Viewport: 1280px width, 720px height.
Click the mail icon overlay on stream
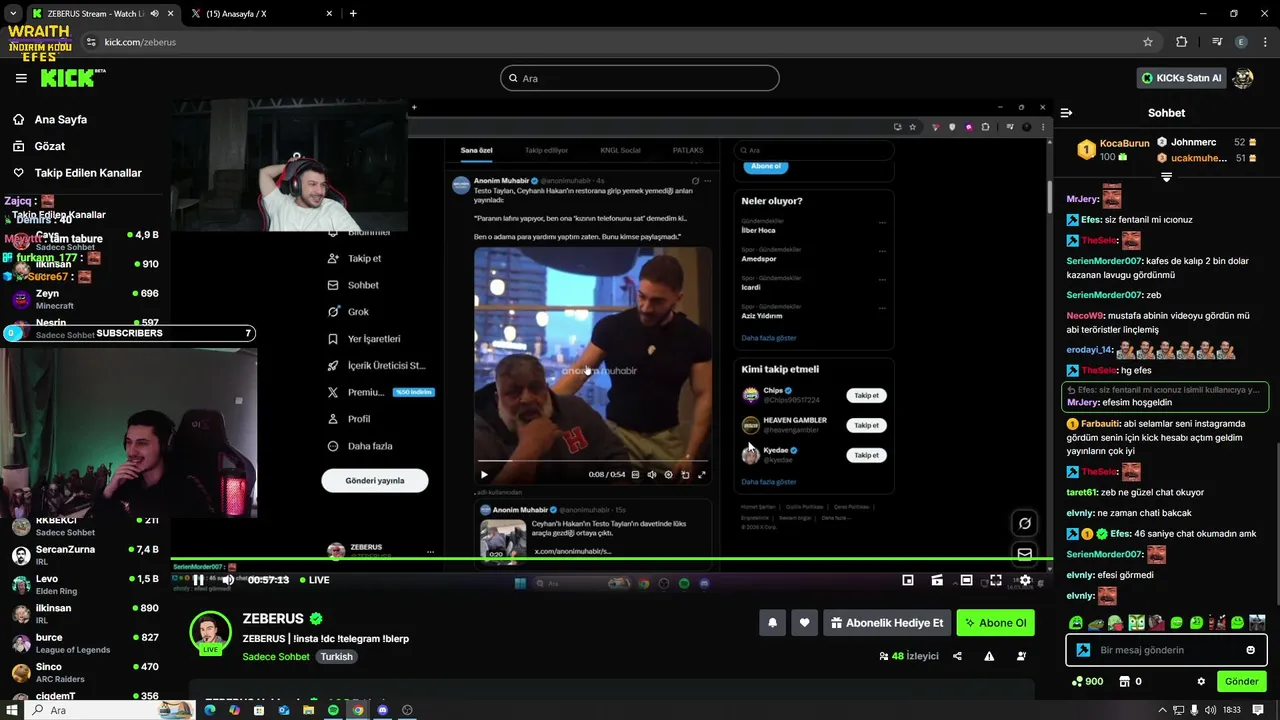1025,553
